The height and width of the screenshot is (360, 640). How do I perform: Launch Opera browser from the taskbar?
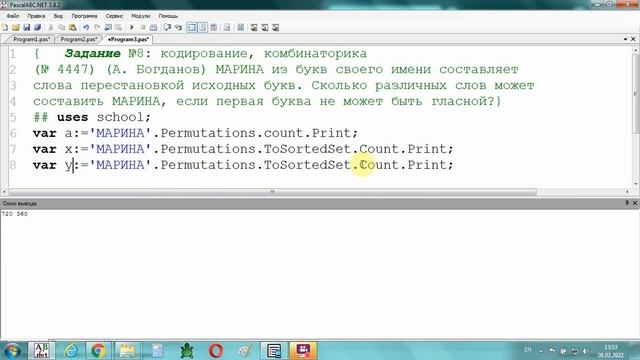pos(216,351)
